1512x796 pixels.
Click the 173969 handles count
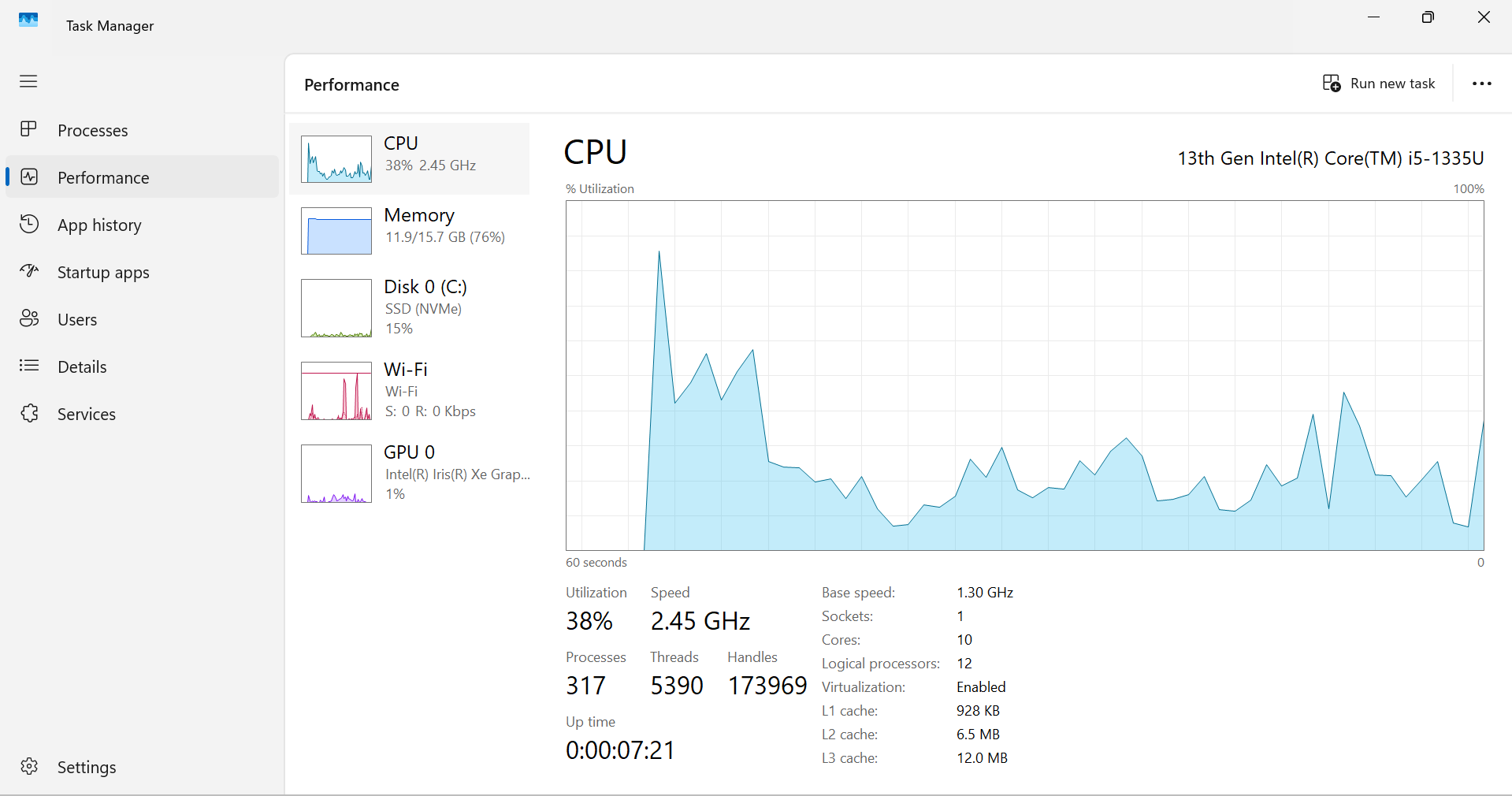click(x=767, y=686)
